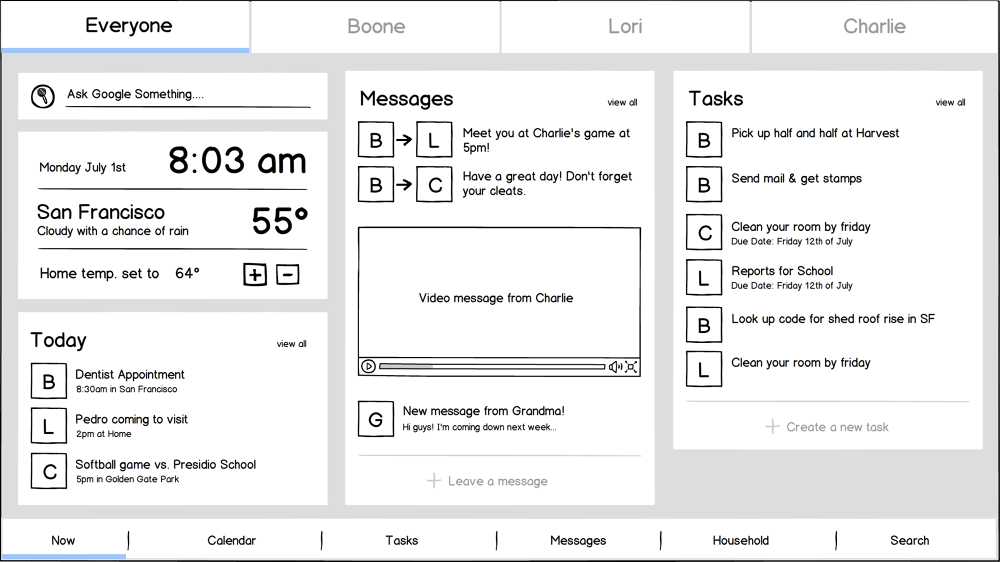Image resolution: width=1000 pixels, height=562 pixels.
Task: Decrease home temperature with minus button
Action: pos(288,274)
